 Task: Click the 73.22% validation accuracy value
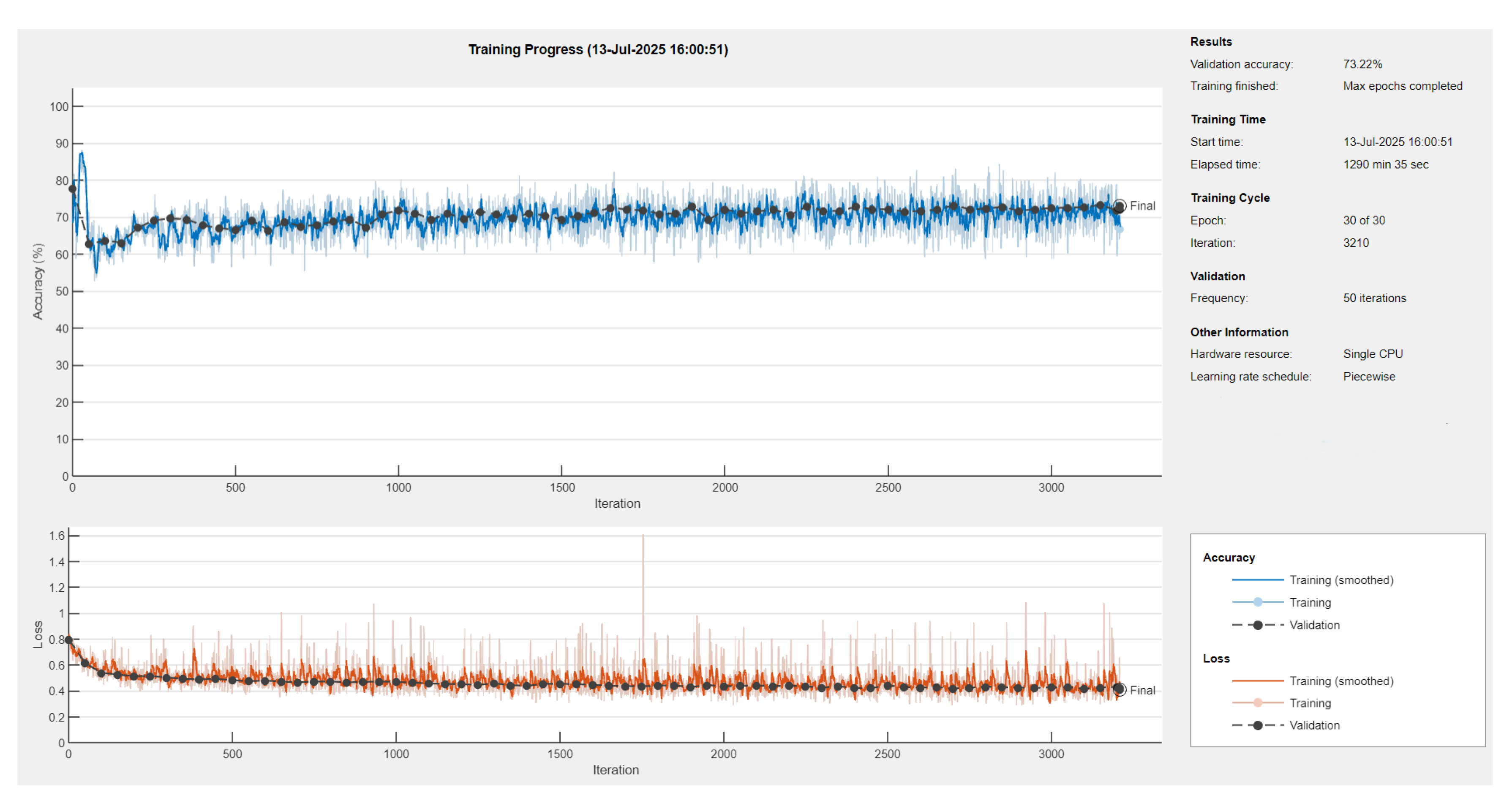[x=1362, y=64]
